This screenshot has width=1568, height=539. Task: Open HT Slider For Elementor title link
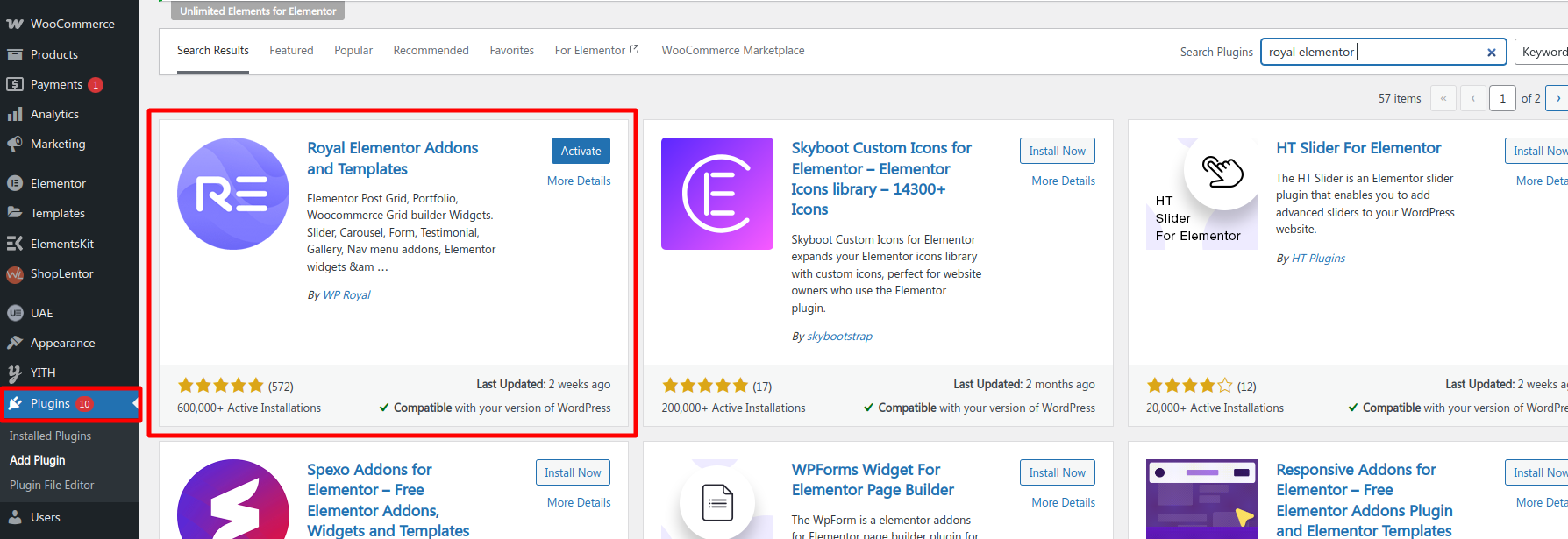tap(1358, 148)
